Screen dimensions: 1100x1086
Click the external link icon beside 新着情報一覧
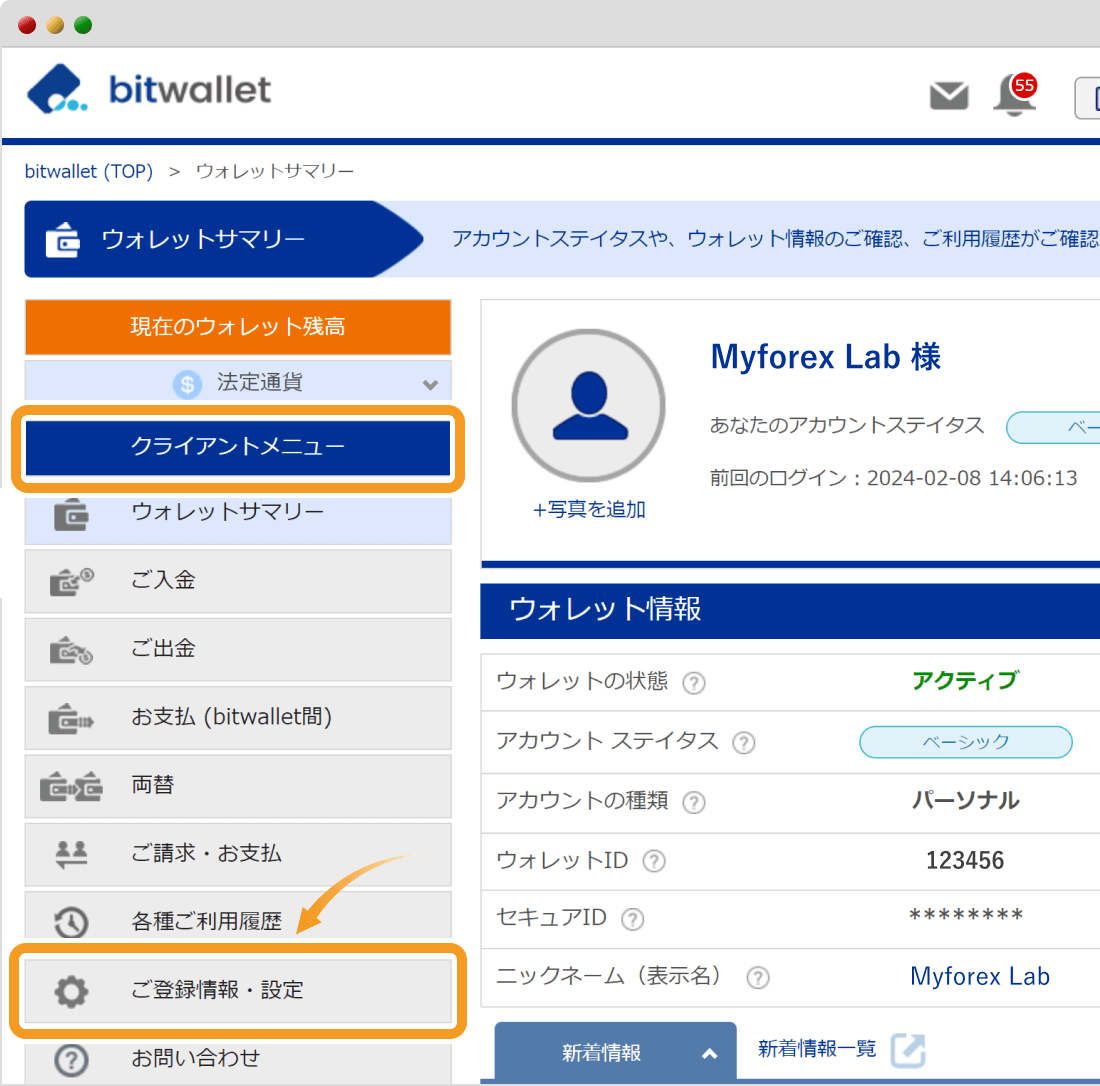[x=908, y=1050]
